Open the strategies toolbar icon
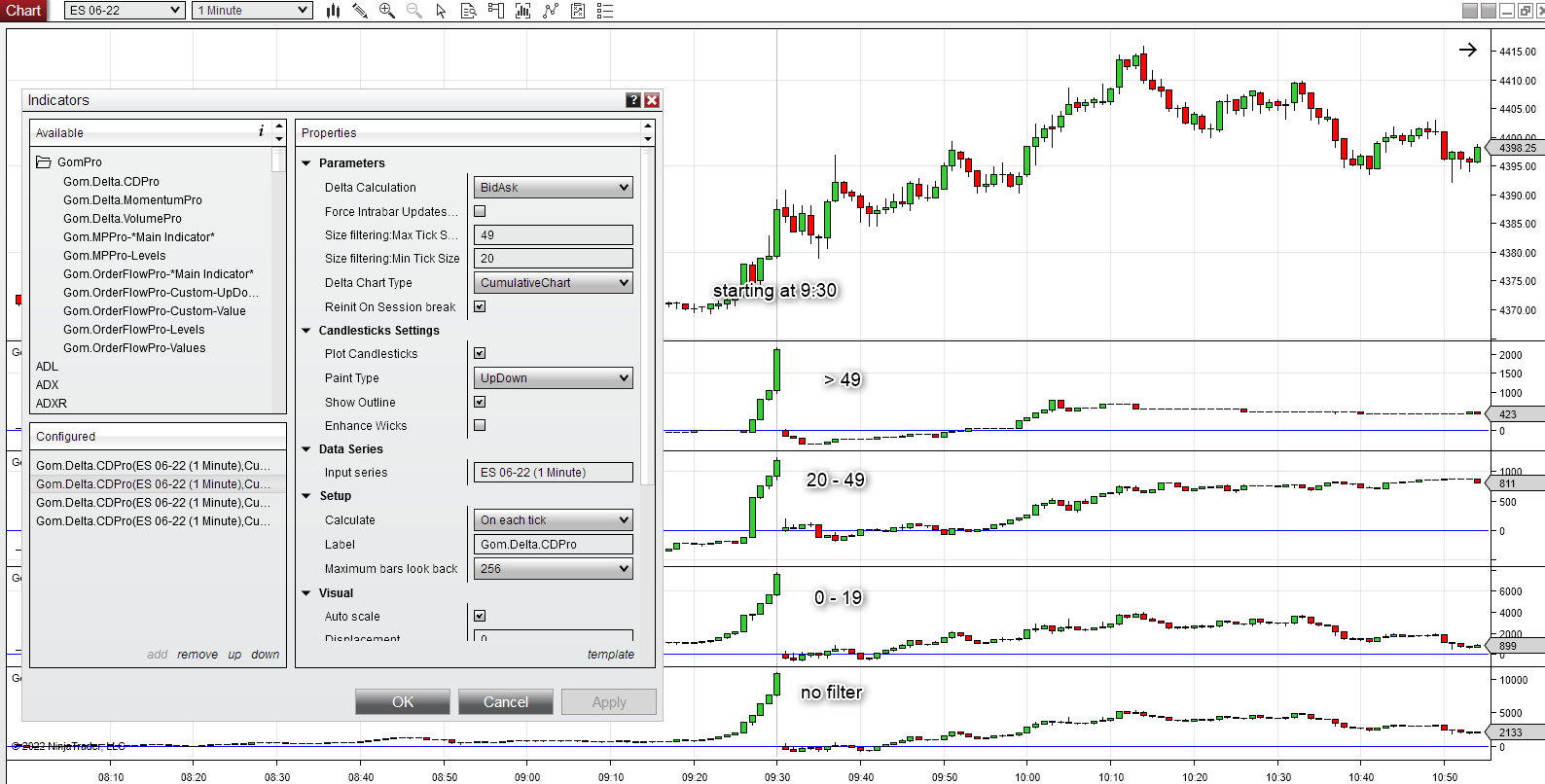This screenshot has width=1545, height=784. 578,11
